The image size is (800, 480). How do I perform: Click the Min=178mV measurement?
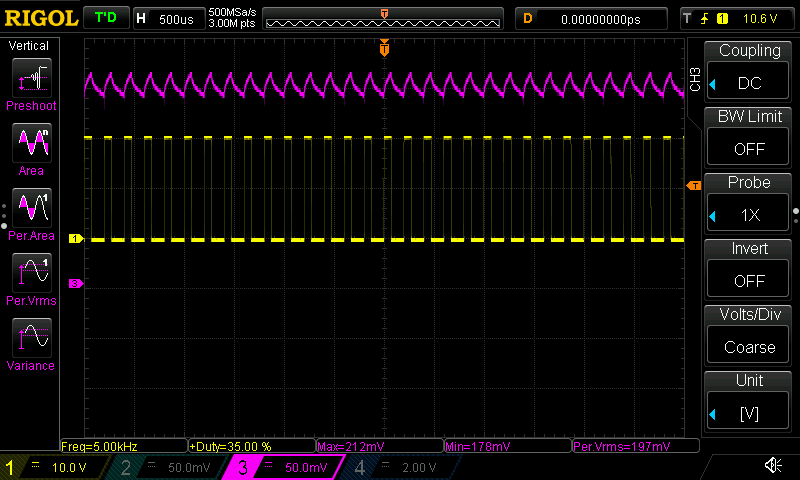tap(508, 446)
